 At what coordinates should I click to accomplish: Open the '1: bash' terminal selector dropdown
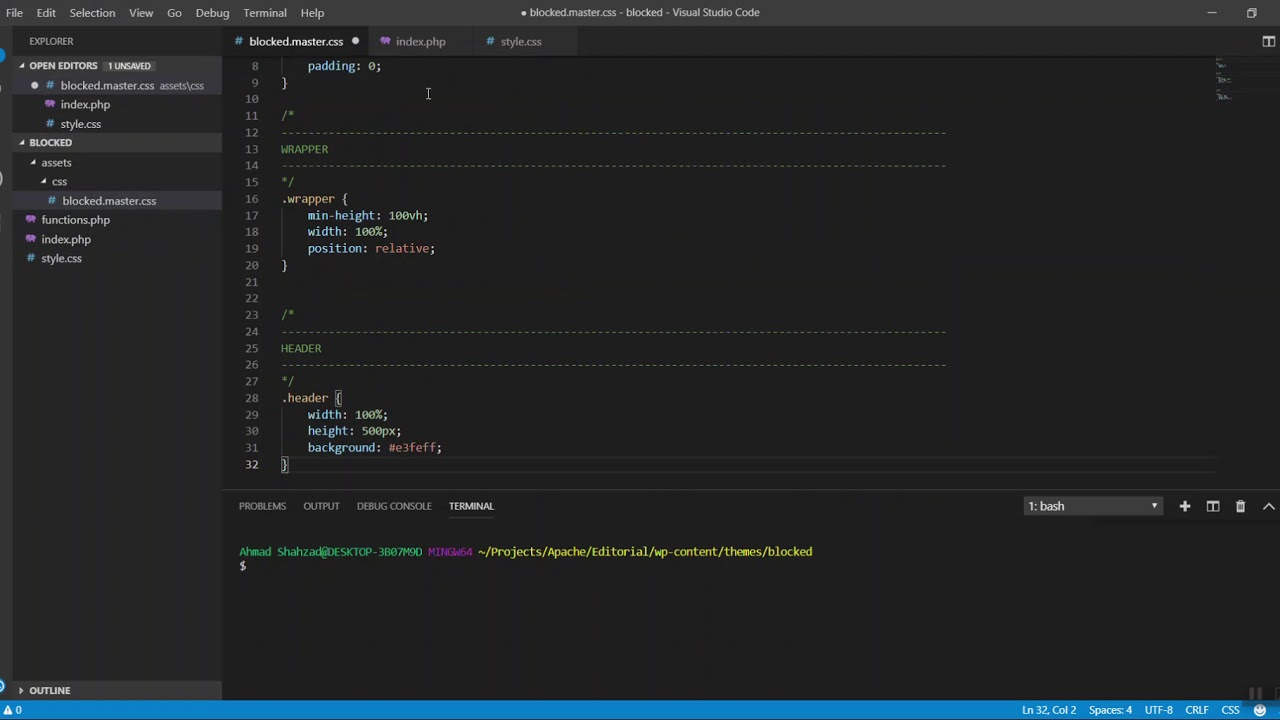(1093, 506)
